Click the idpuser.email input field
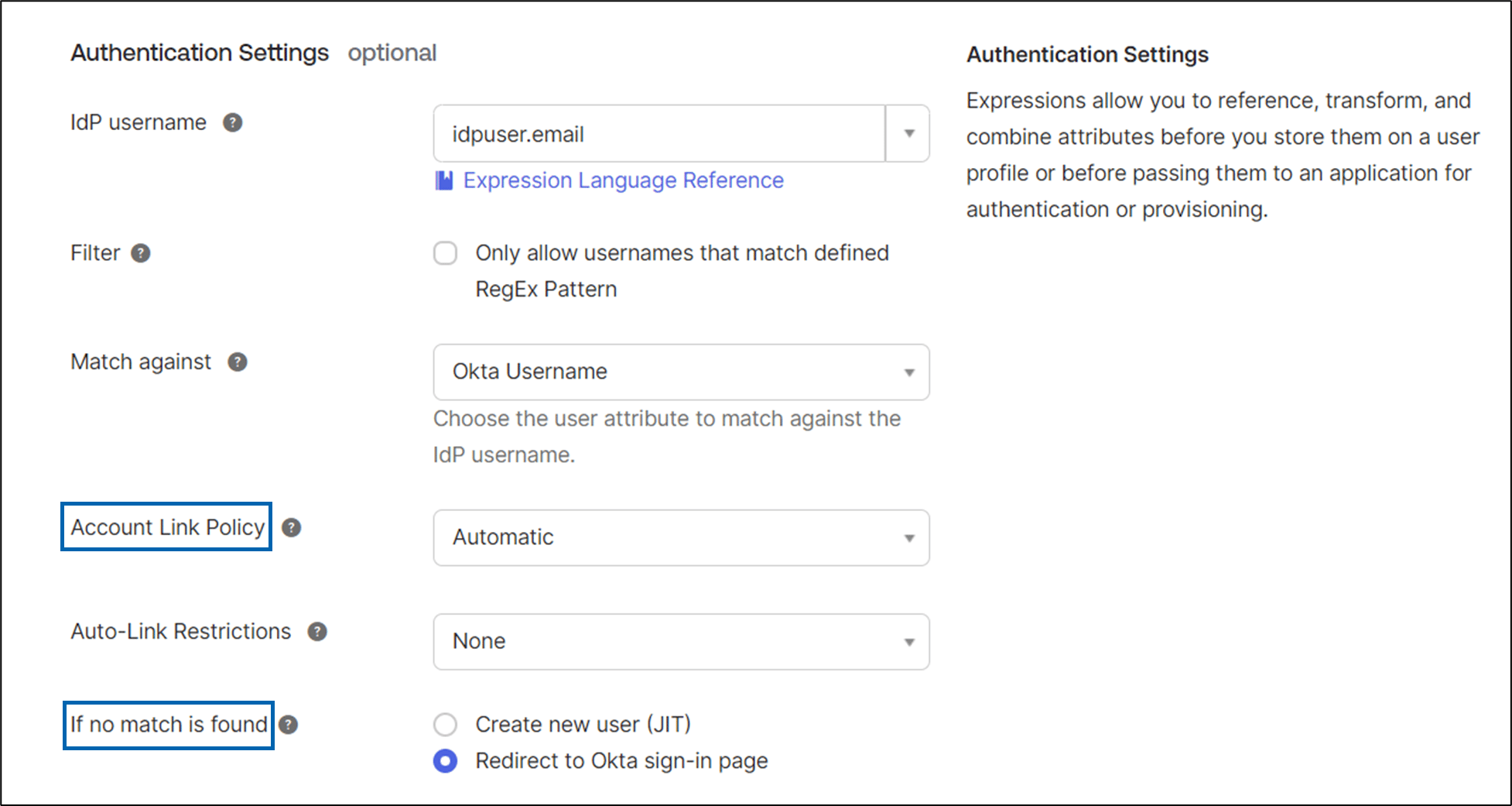The height and width of the screenshot is (806, 1512). tap(659, 133)
